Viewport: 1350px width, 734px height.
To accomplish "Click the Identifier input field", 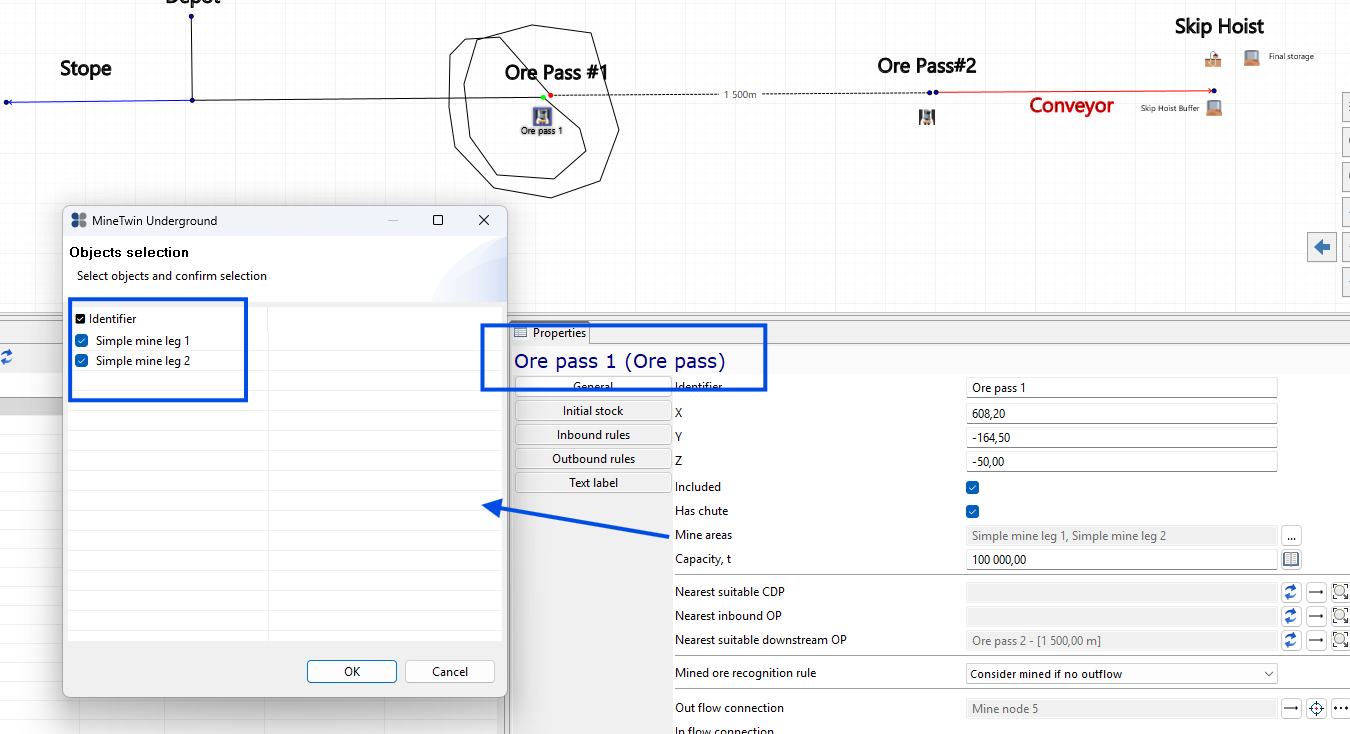I will pos(1122,388).
